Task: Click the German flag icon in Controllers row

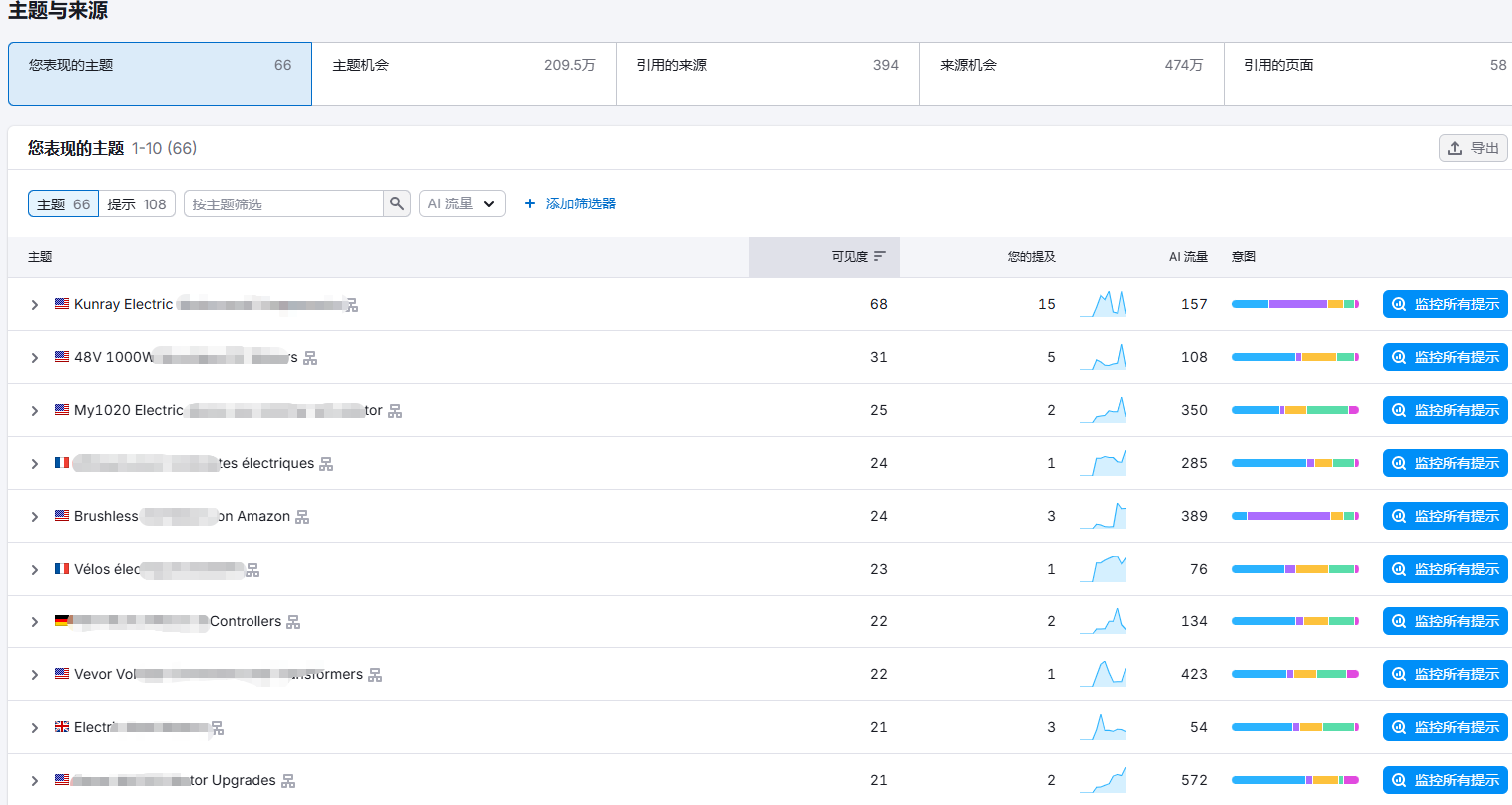Action: click(x=62, y=620)
